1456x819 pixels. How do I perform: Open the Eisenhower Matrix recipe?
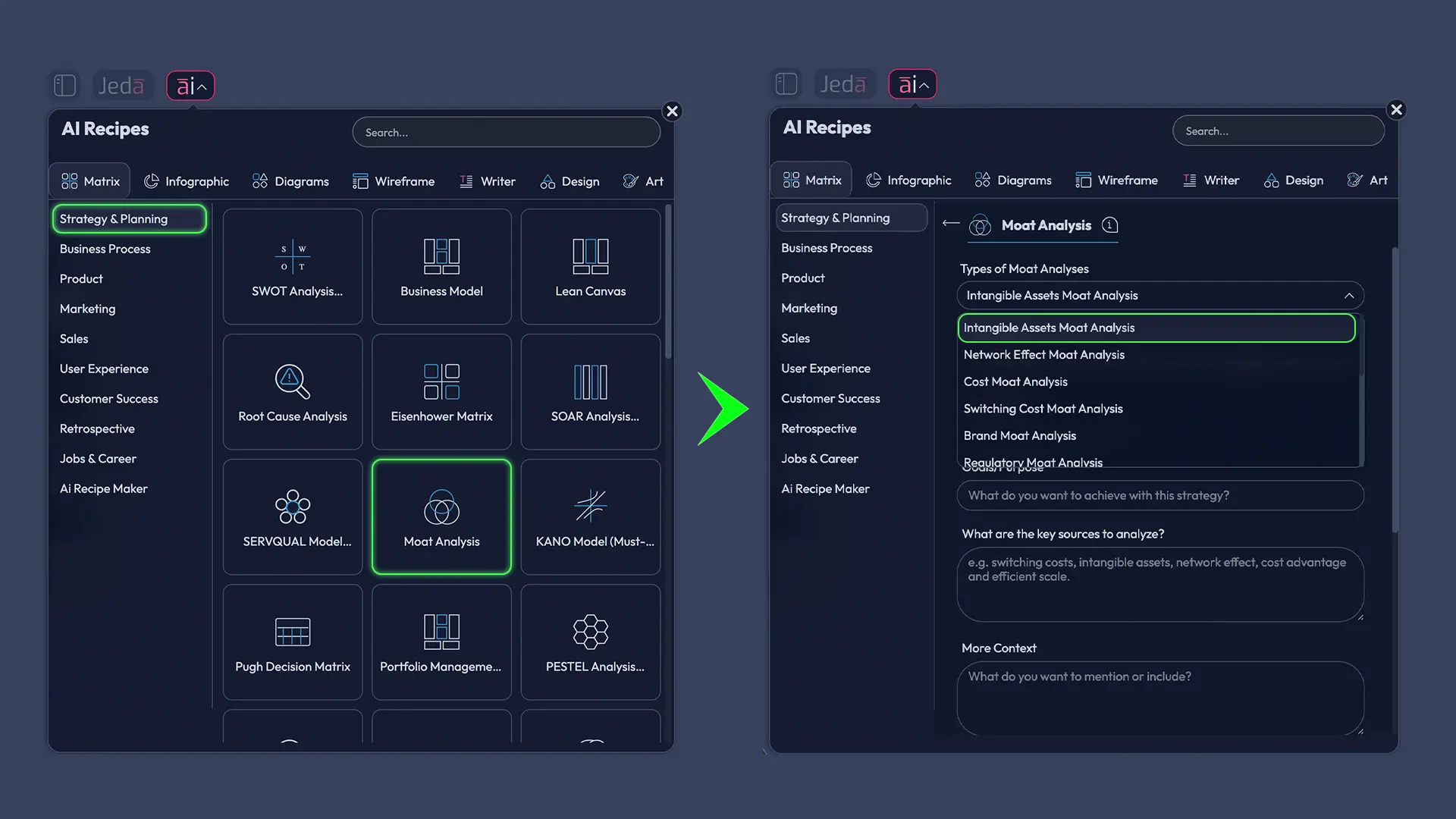(x=441, y=391)
